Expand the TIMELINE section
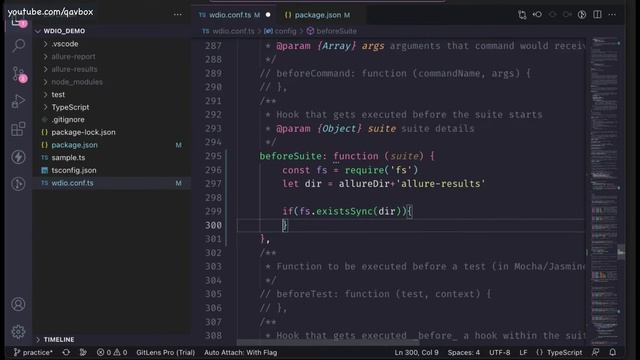The width and height of the screenshot is (640, 360). click(59, 340)
